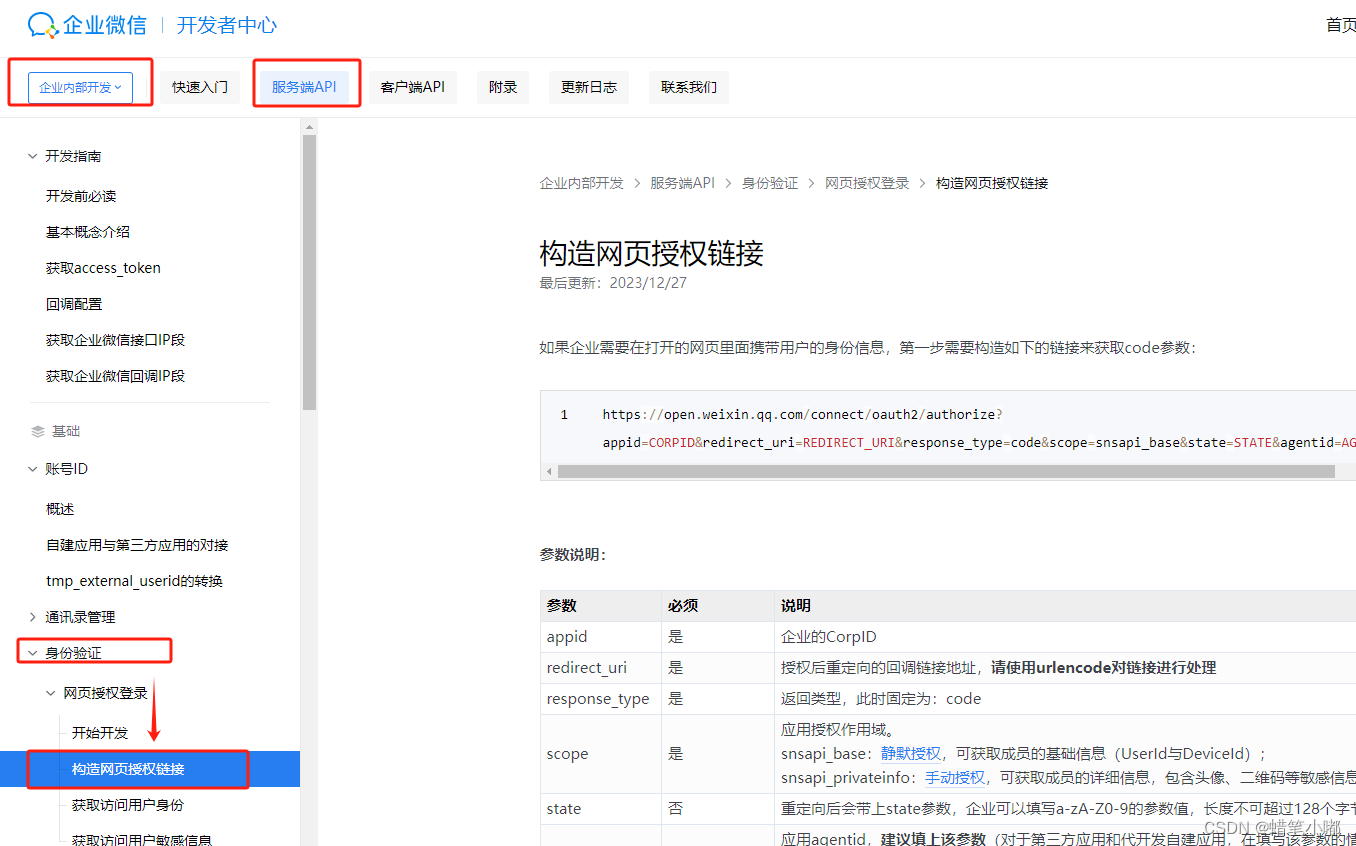The height and width of the screenshot is (846, 1356).
Task: Open the 快速入门 tab
Action: (200, 88)
